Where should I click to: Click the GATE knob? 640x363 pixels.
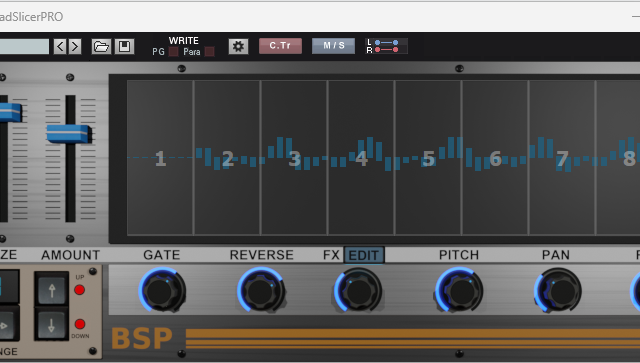click(162, 290)
